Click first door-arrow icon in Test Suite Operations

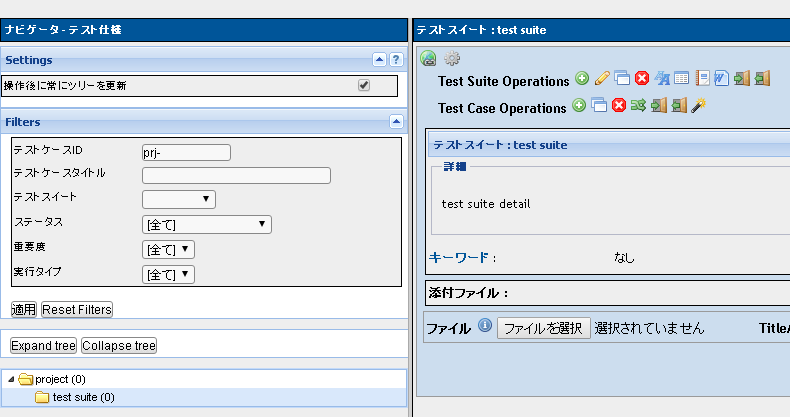pos(742,78)
